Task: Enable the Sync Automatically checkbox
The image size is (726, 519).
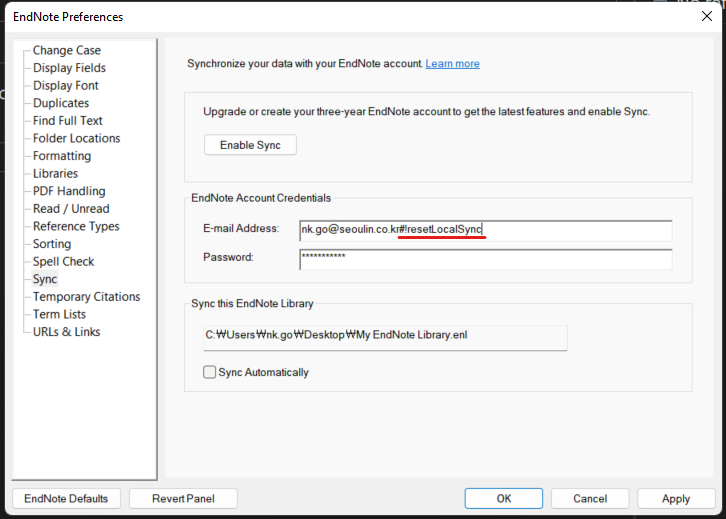Action: (x=209, y=372)
